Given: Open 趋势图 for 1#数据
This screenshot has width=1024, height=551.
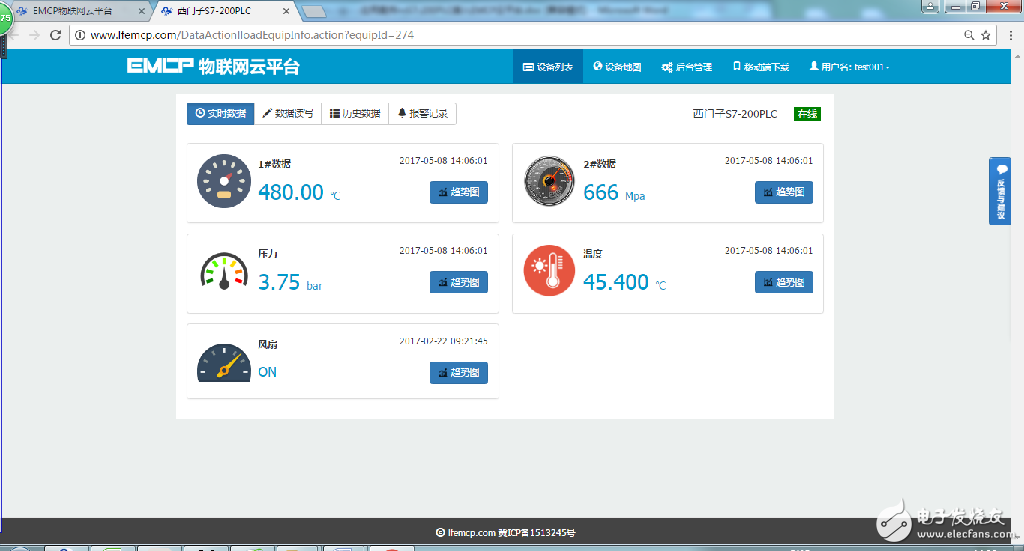Looking at the screenshot, I should click(458, 193).
